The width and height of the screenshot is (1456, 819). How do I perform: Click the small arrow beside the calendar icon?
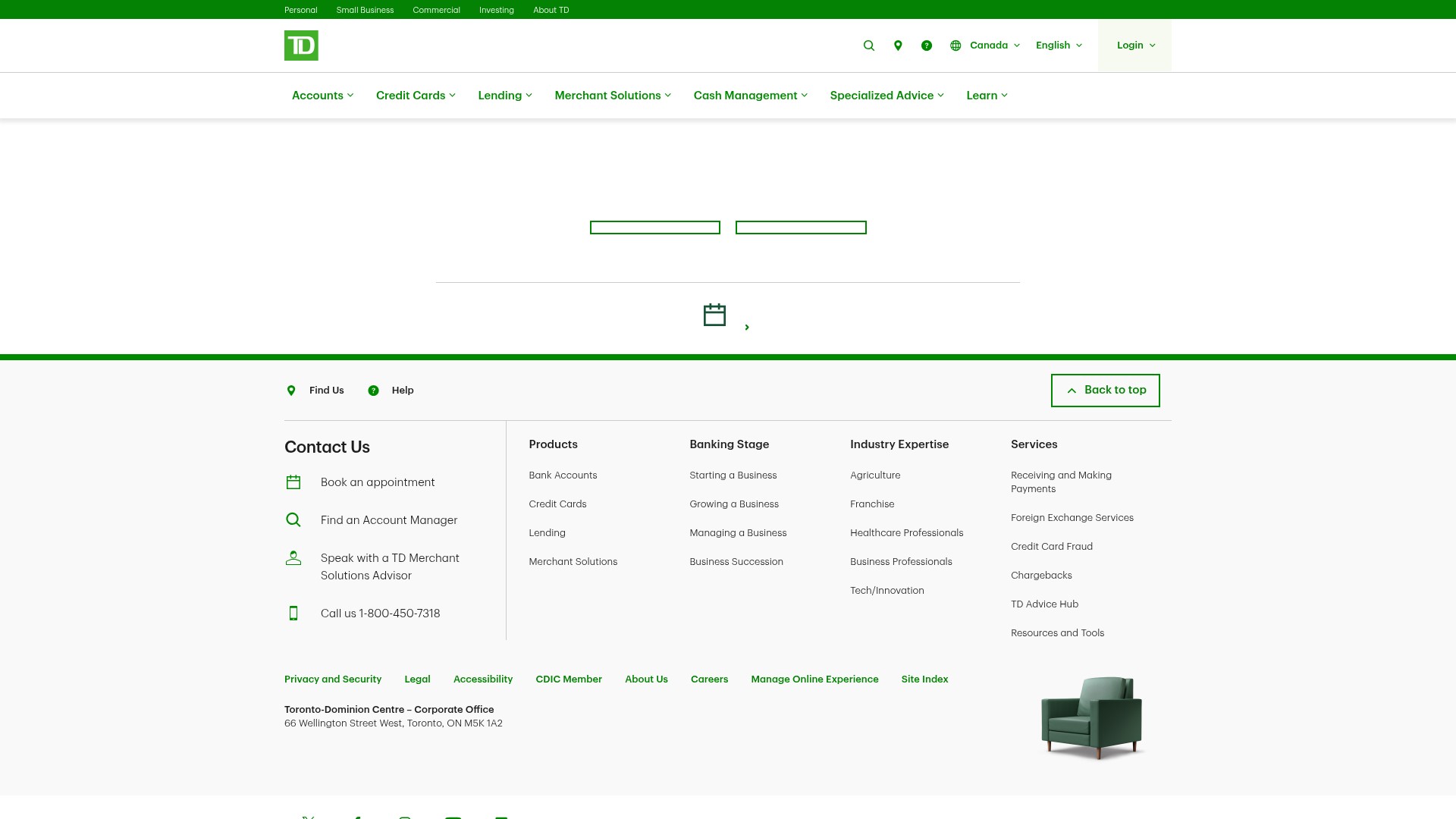[x=747, y=328]
